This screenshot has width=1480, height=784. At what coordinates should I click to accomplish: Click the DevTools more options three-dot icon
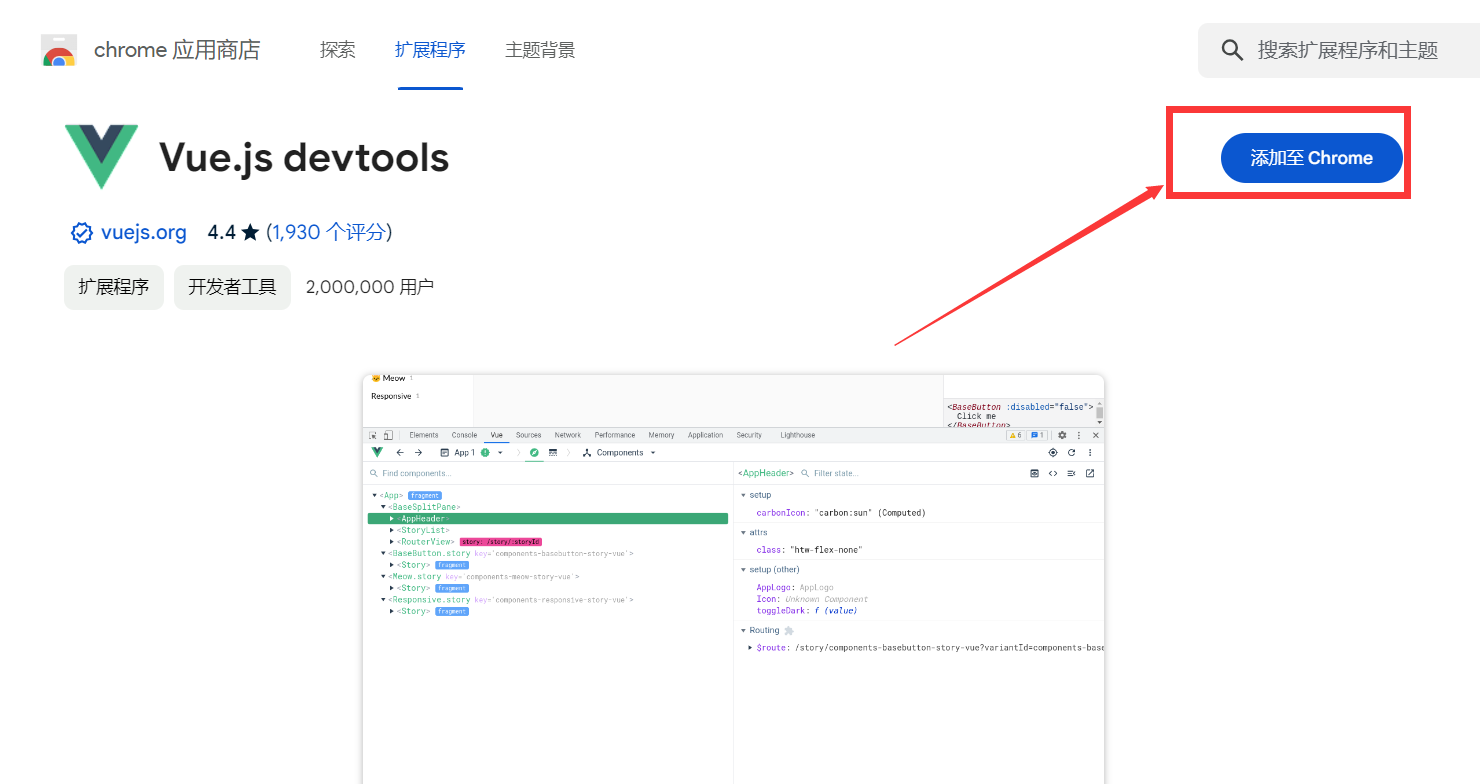click(1079, 434)
